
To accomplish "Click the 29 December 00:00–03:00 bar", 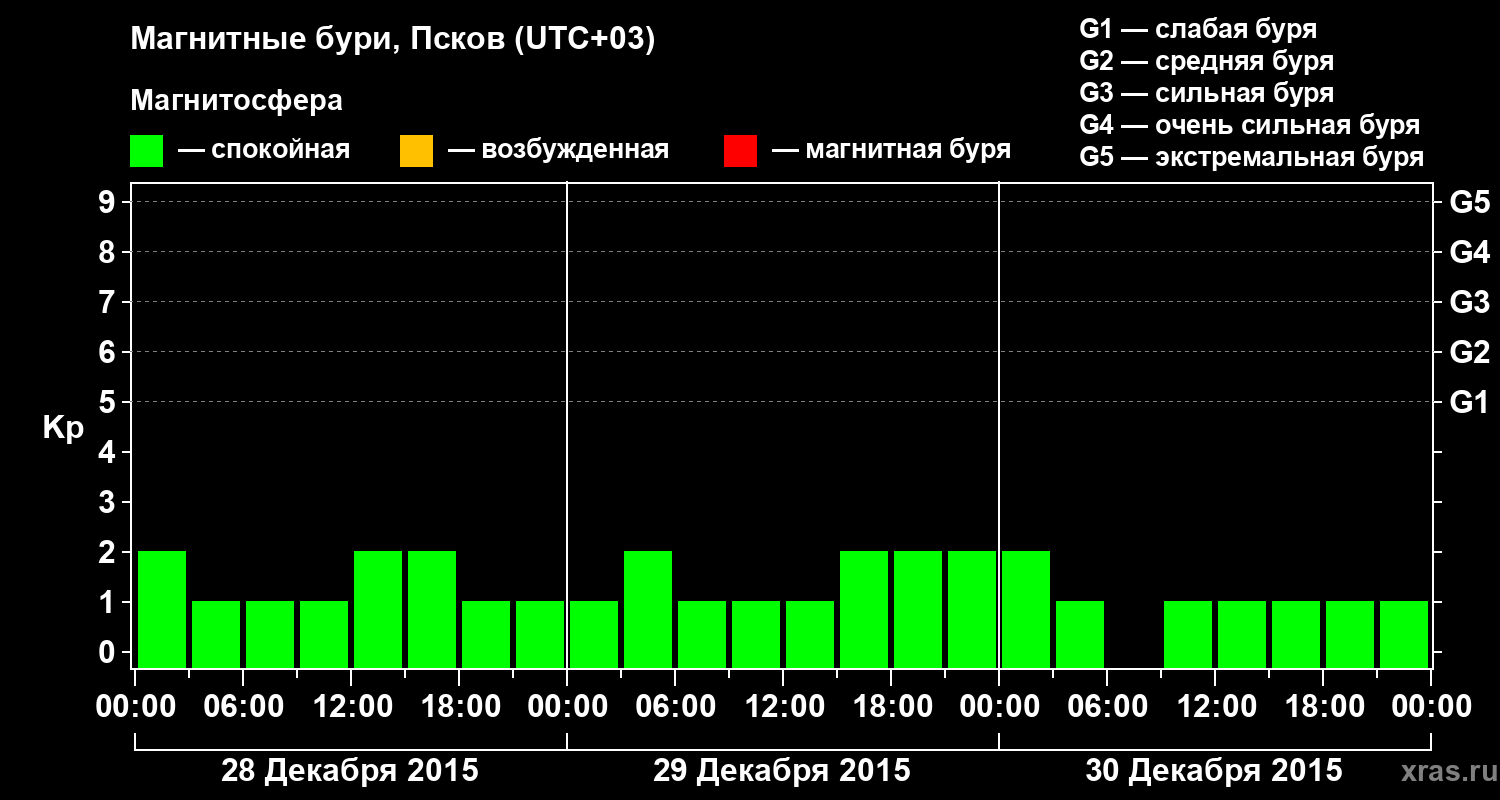I will click(x=594, y=634).
